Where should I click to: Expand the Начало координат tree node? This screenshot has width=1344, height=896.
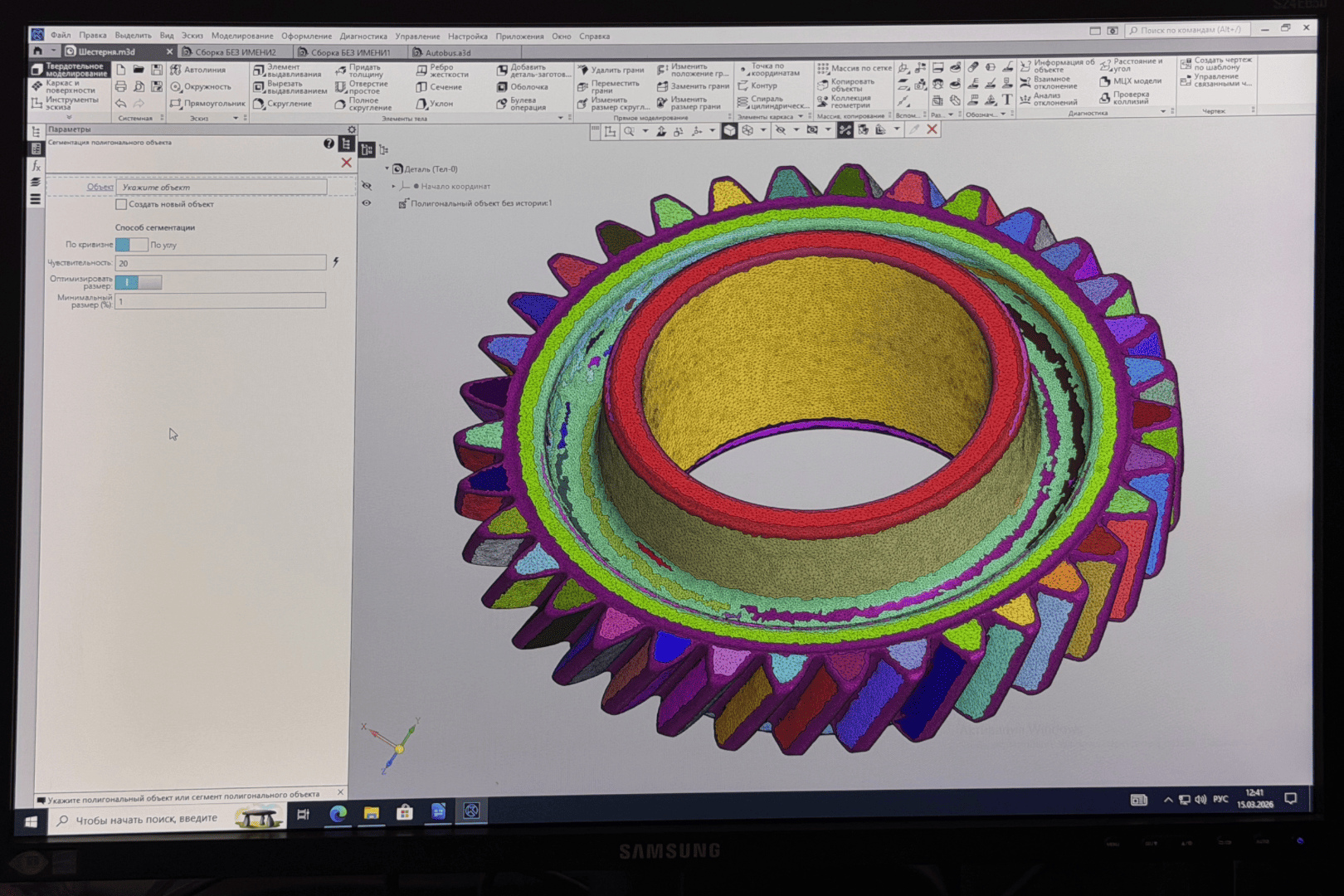(394, 187)
